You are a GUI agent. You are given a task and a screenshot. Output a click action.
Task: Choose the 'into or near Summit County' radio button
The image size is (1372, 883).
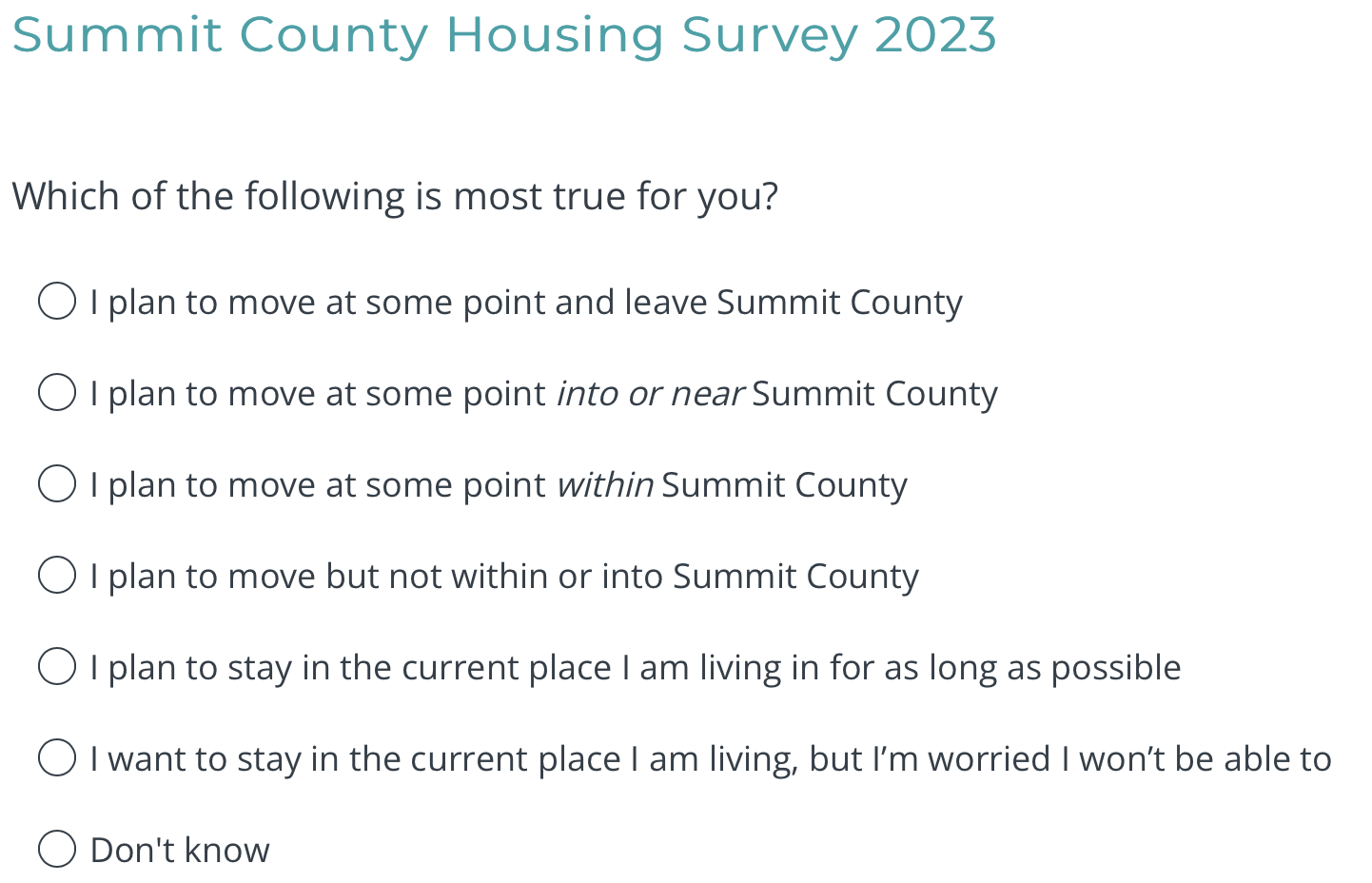point(57,393)
